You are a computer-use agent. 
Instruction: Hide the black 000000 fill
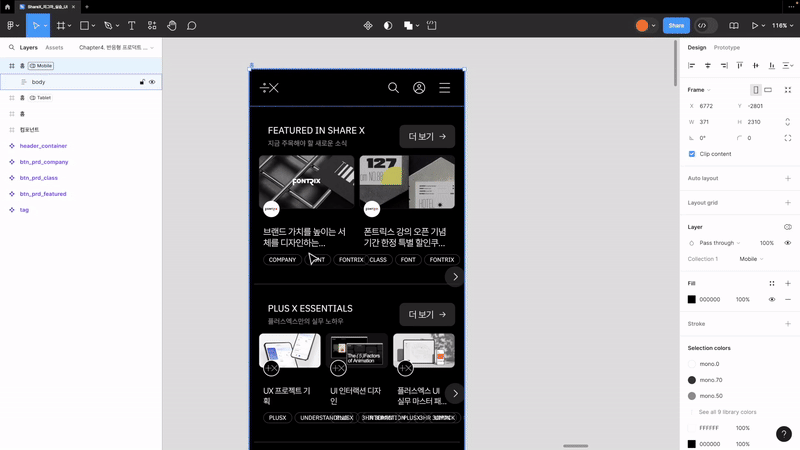point(772,299)
